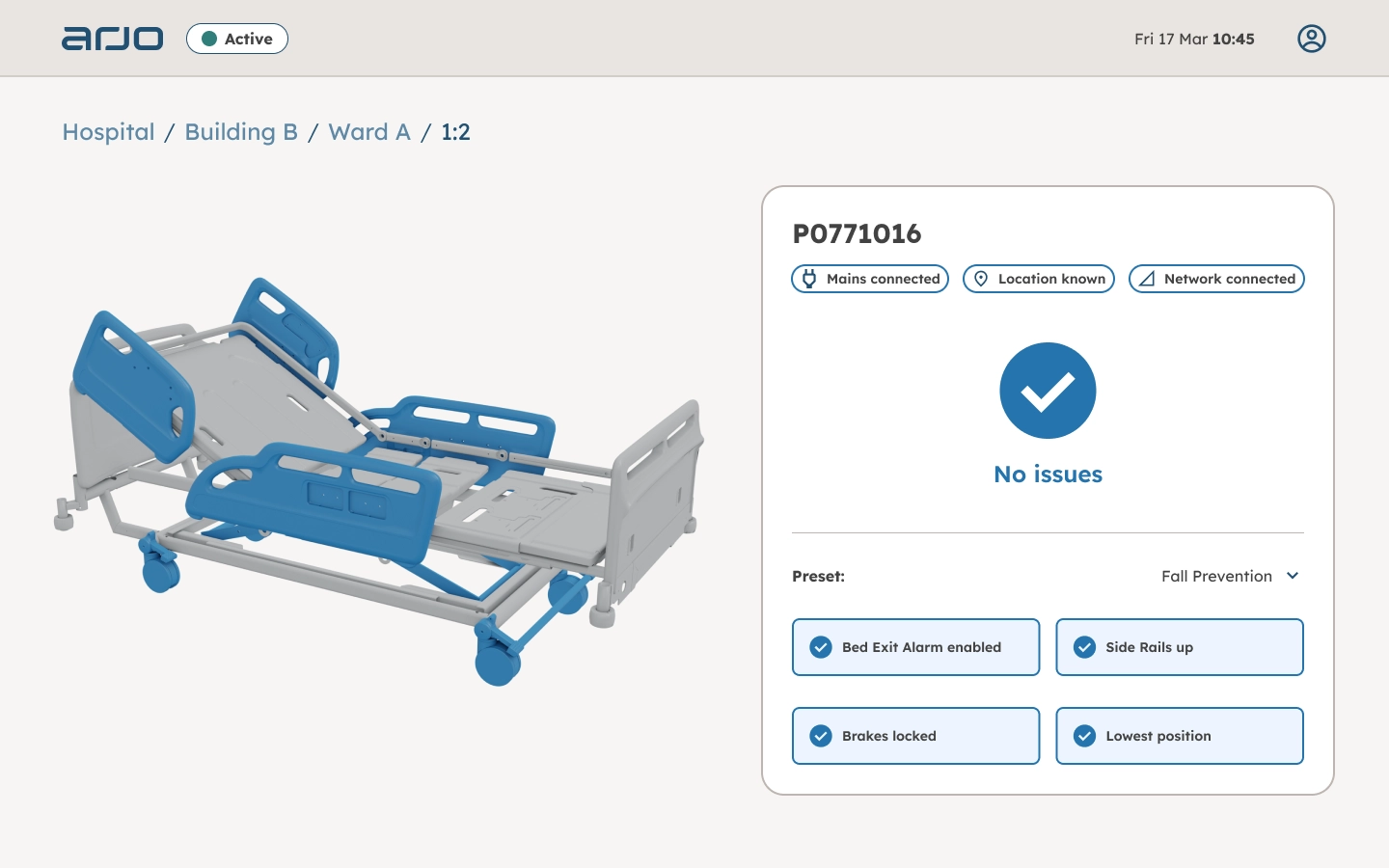Click the location pin icon
The width and height of the screenshot is (1389, 868).
981,279
